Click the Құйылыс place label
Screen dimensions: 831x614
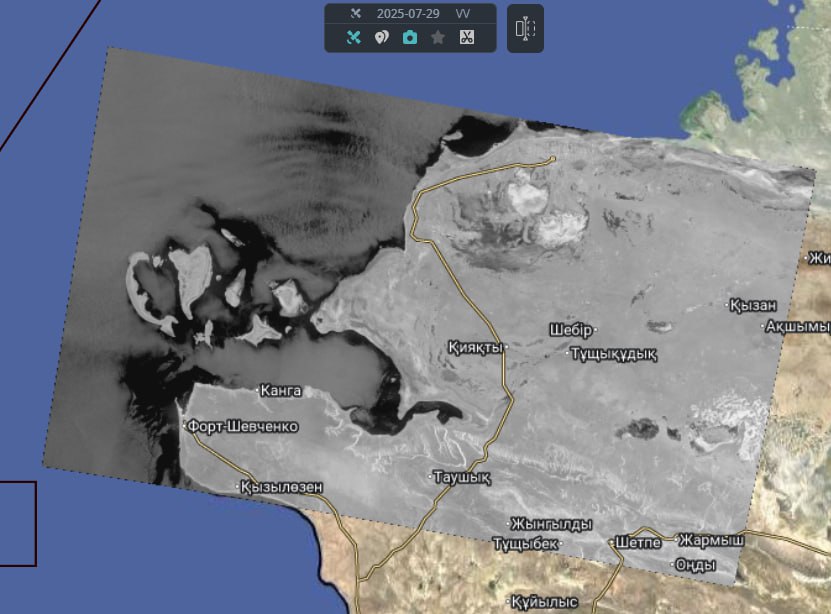coord(544,602)
